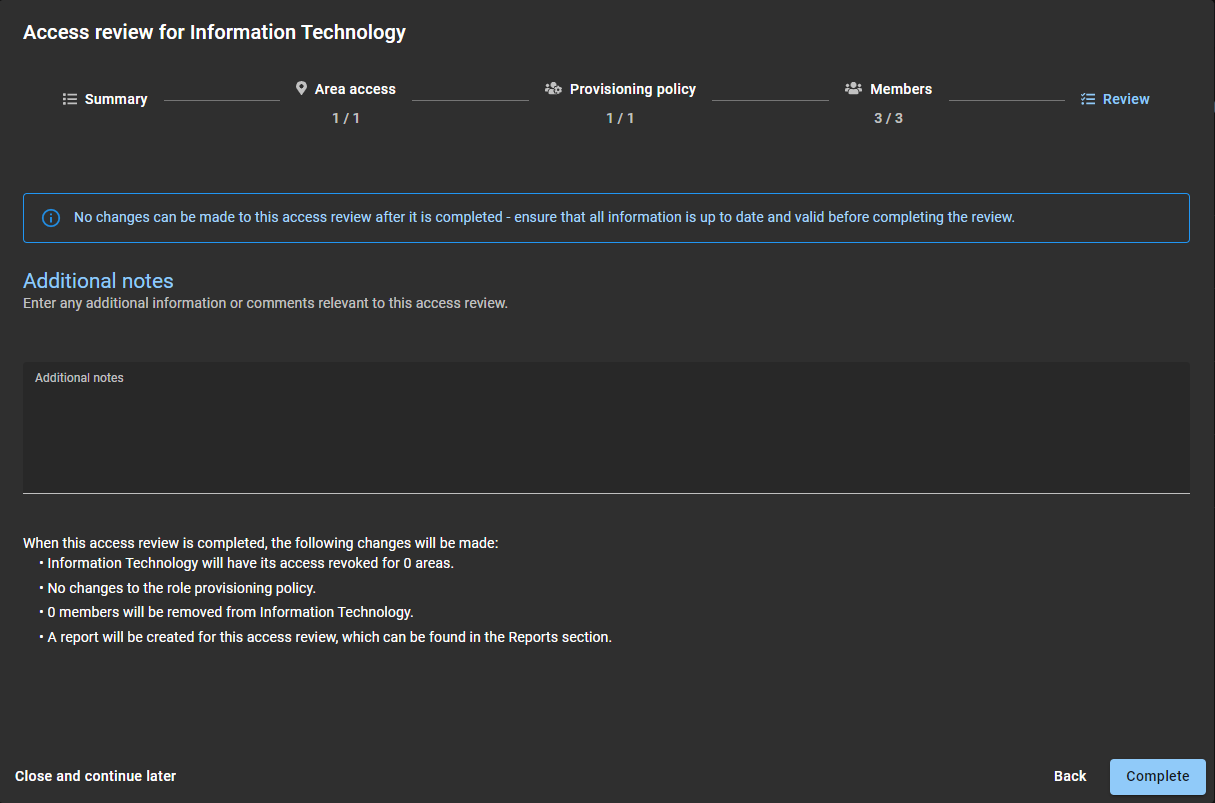This screenshot has width=1215, height=803.
Task: Complete the access review
Action: [x=1157, y=776]
